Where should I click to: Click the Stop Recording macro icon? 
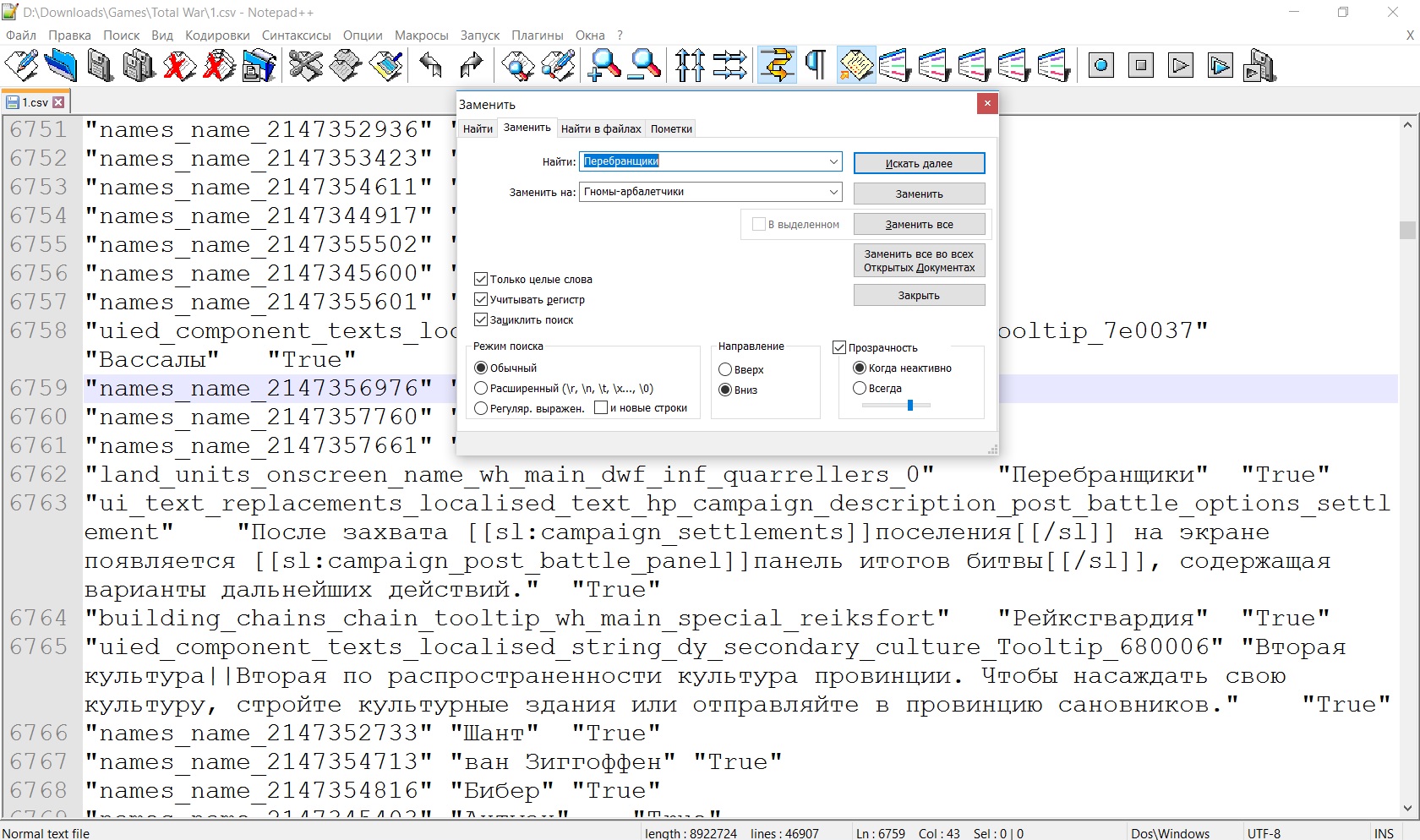pos(1141,65)
